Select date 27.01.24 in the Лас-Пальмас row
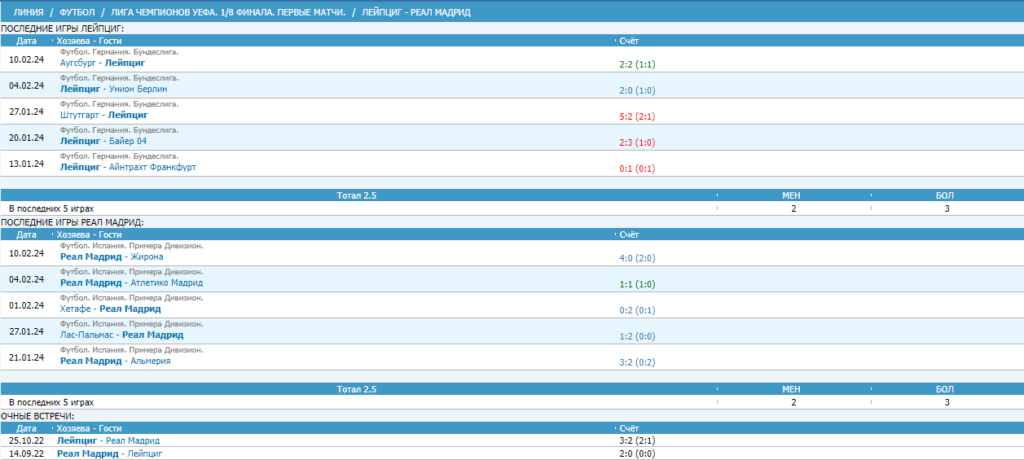The width and height of the screenshot is (1024, 460). (x=27, y=331)
